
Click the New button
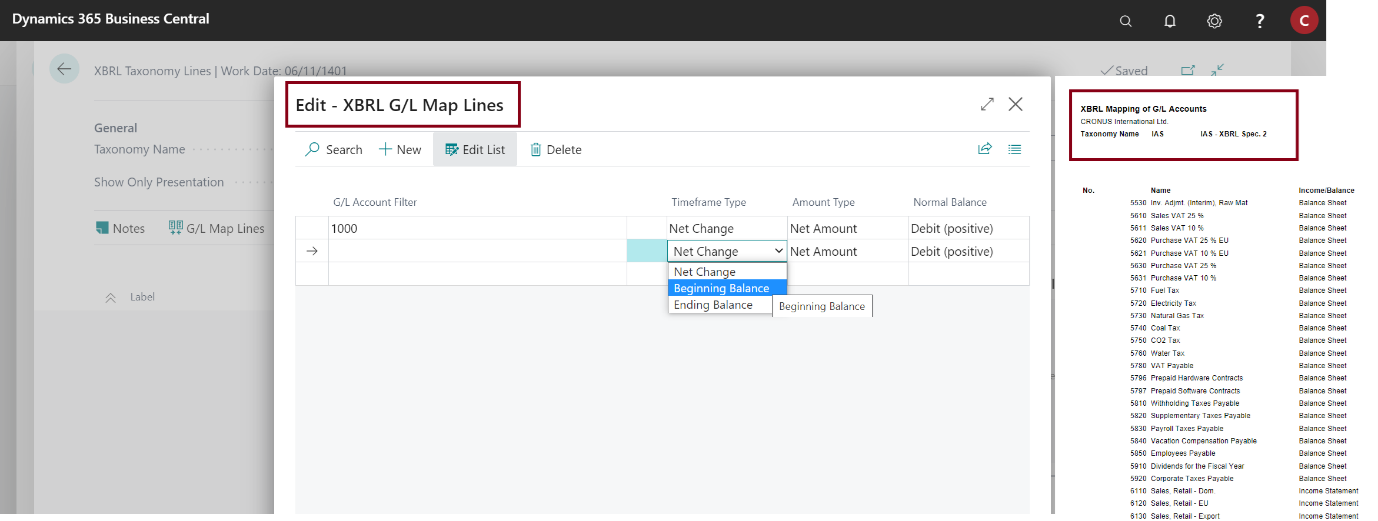tap(400, 149)
